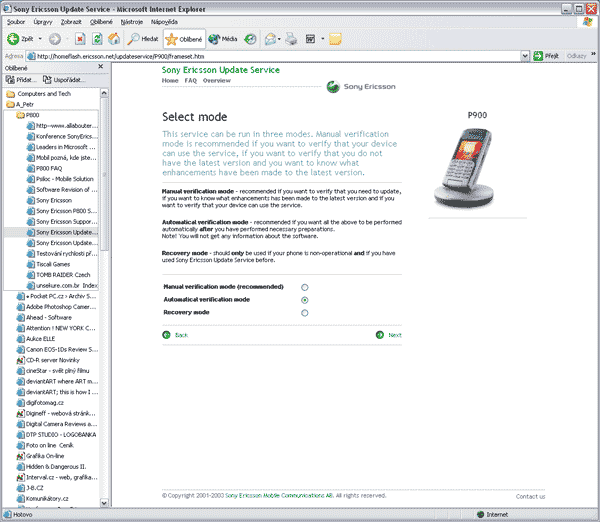Collapse the P800 favorites folder
Image resolution: width=600 pixels, height=522 pixels.
28,115
